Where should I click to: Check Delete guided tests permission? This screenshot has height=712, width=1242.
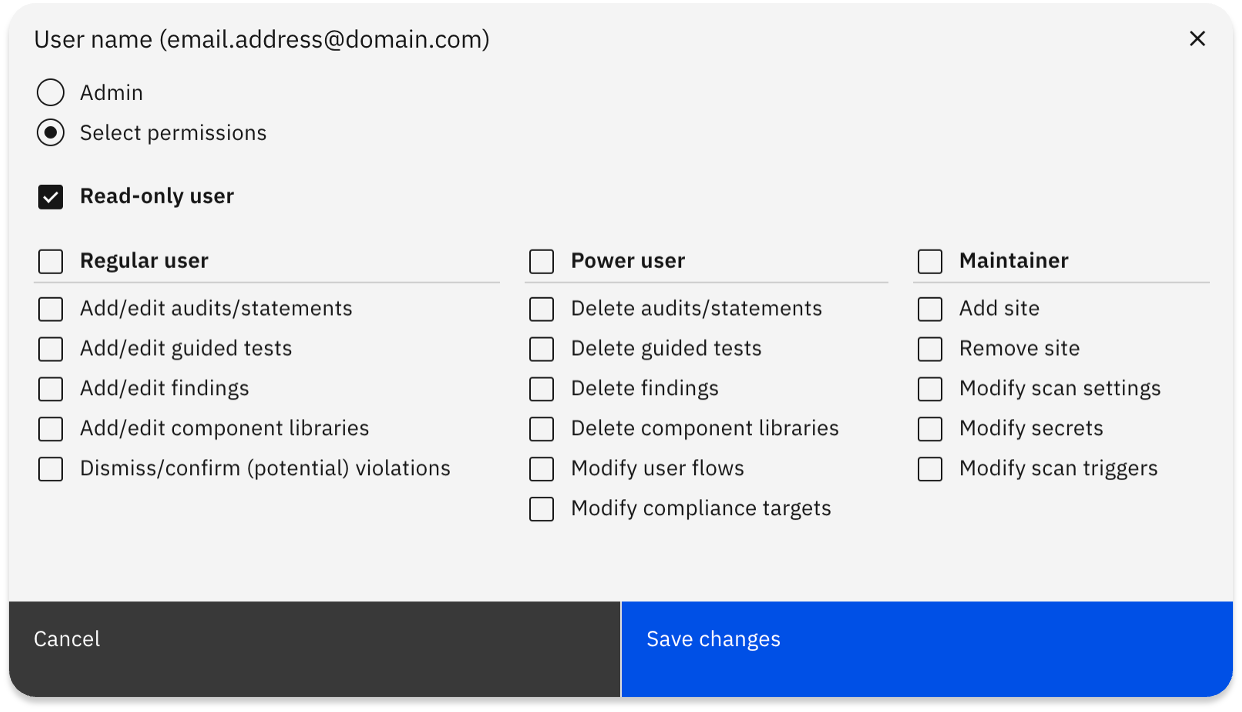541,349
